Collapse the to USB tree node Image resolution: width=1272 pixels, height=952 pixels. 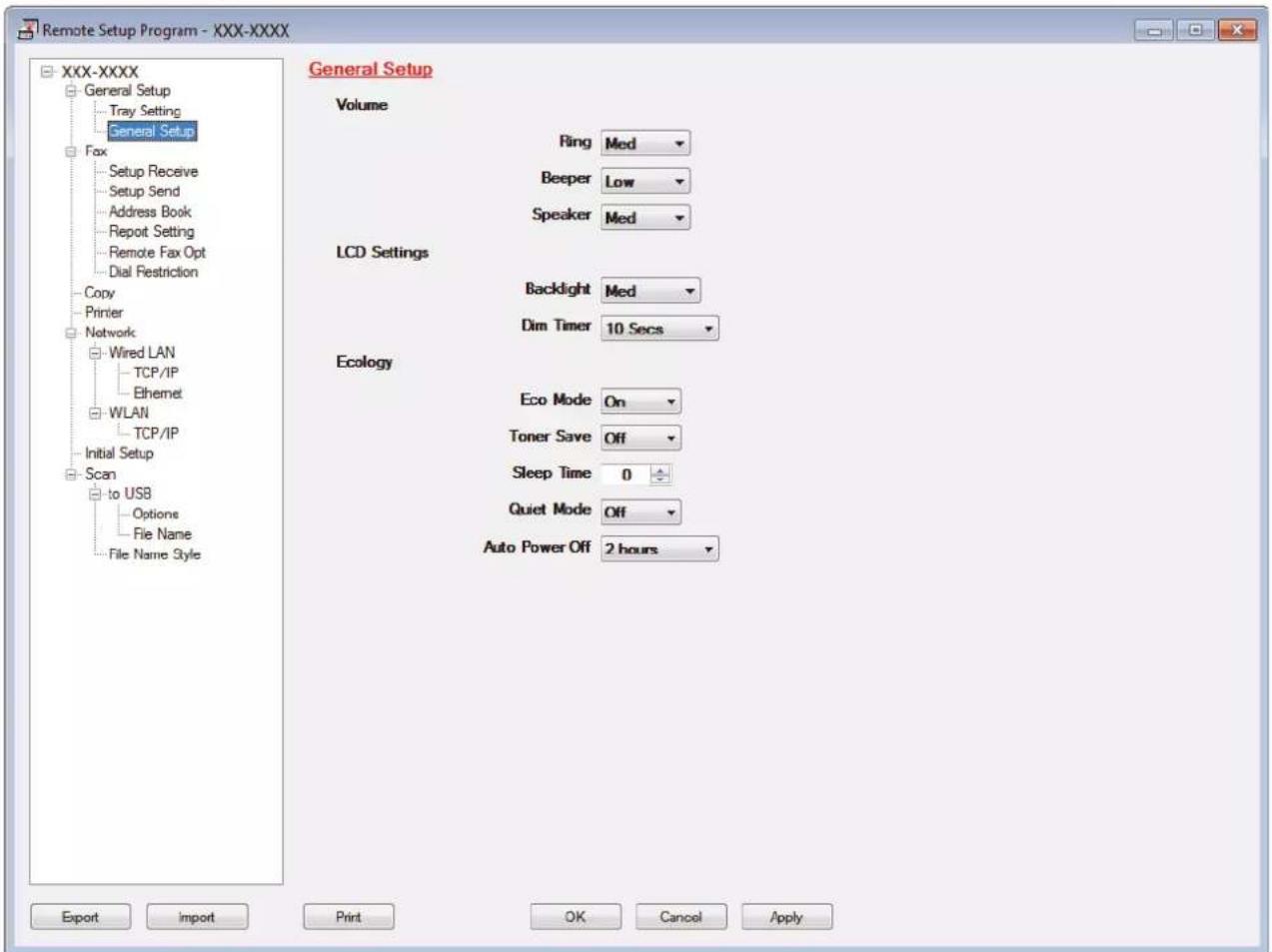[x=95, y=493]
